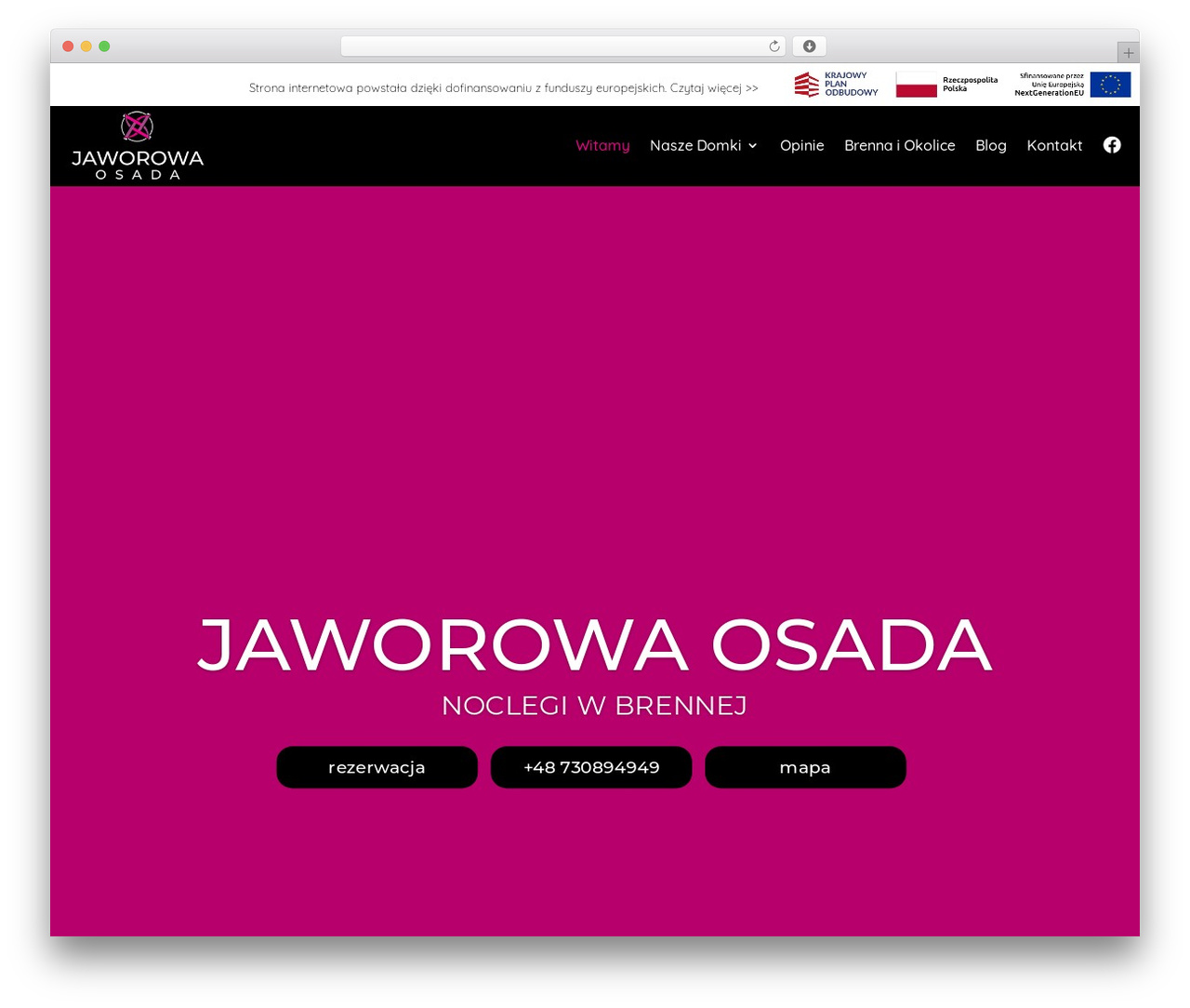Click the Jaworowa Osada logo
The height and width of the screenshot is (1008, 1190).
(x=138, y=146)
